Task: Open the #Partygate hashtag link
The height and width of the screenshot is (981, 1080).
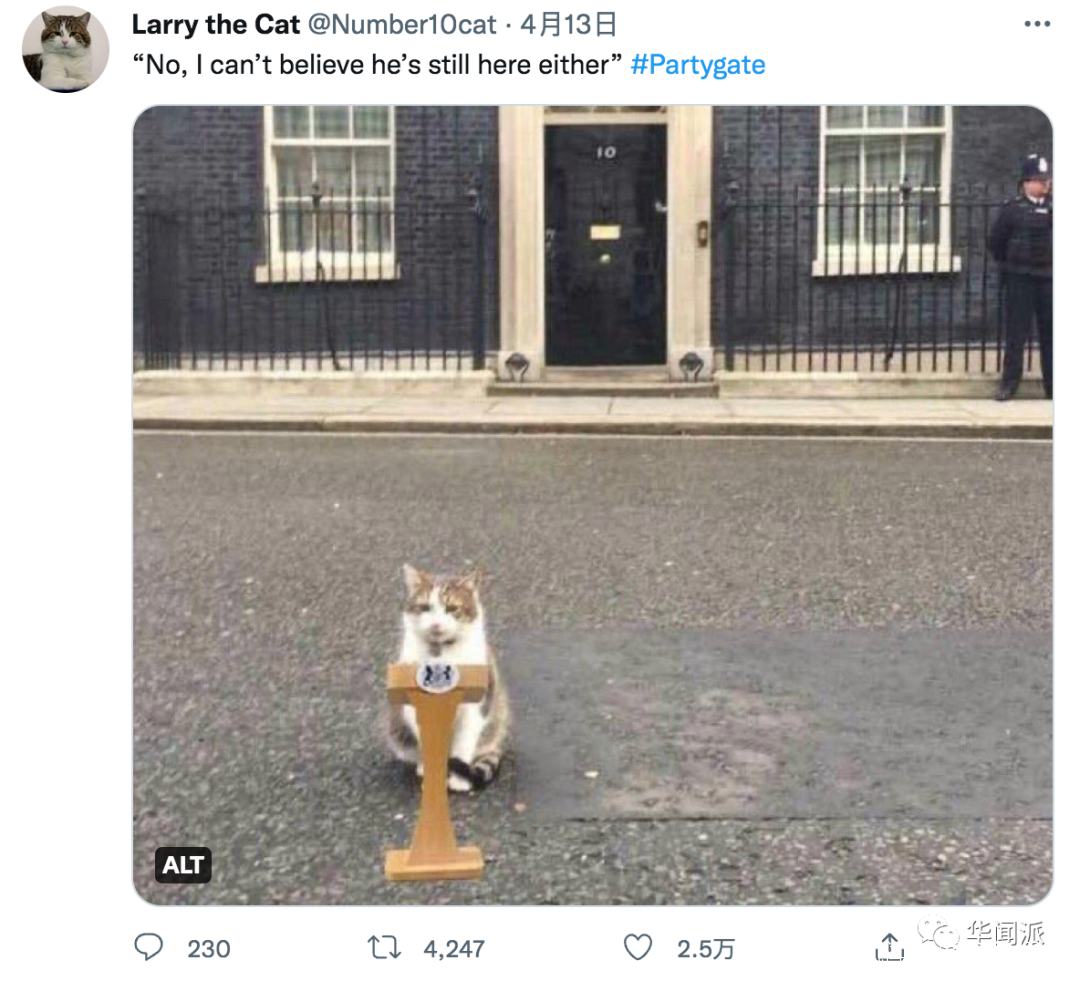Action: click(698, 65)
